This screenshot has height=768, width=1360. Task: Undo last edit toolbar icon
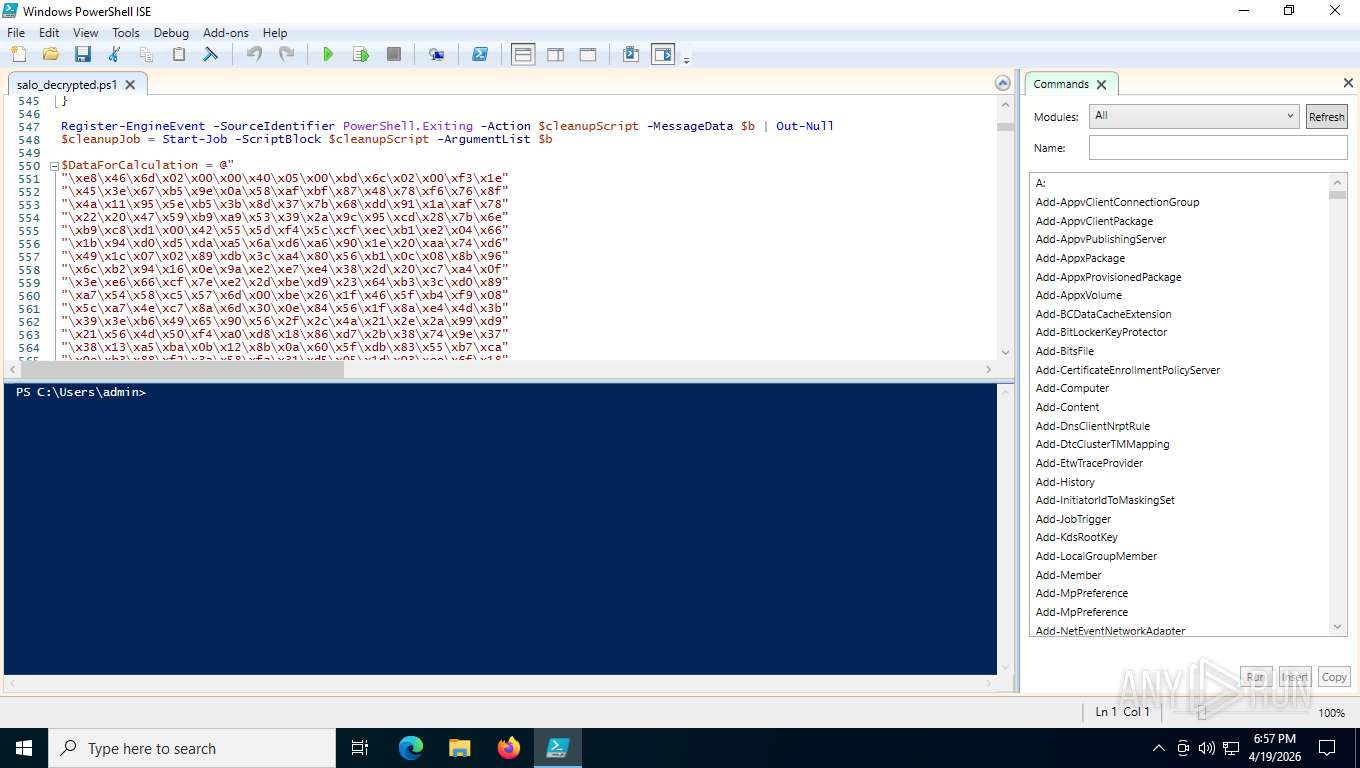coord(254,54)
